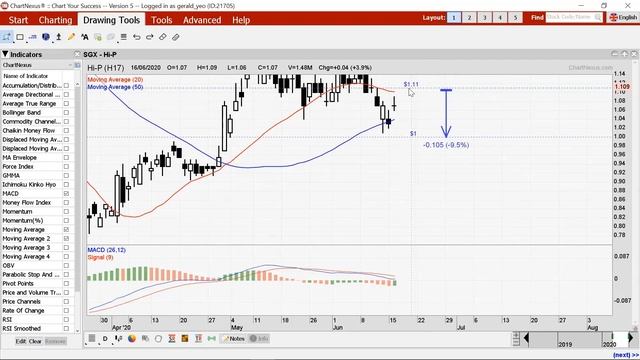Viewport: 640px width, 360px height.
Task: Click the zoom in plus button by the timeline
Action: pos(516,335)
